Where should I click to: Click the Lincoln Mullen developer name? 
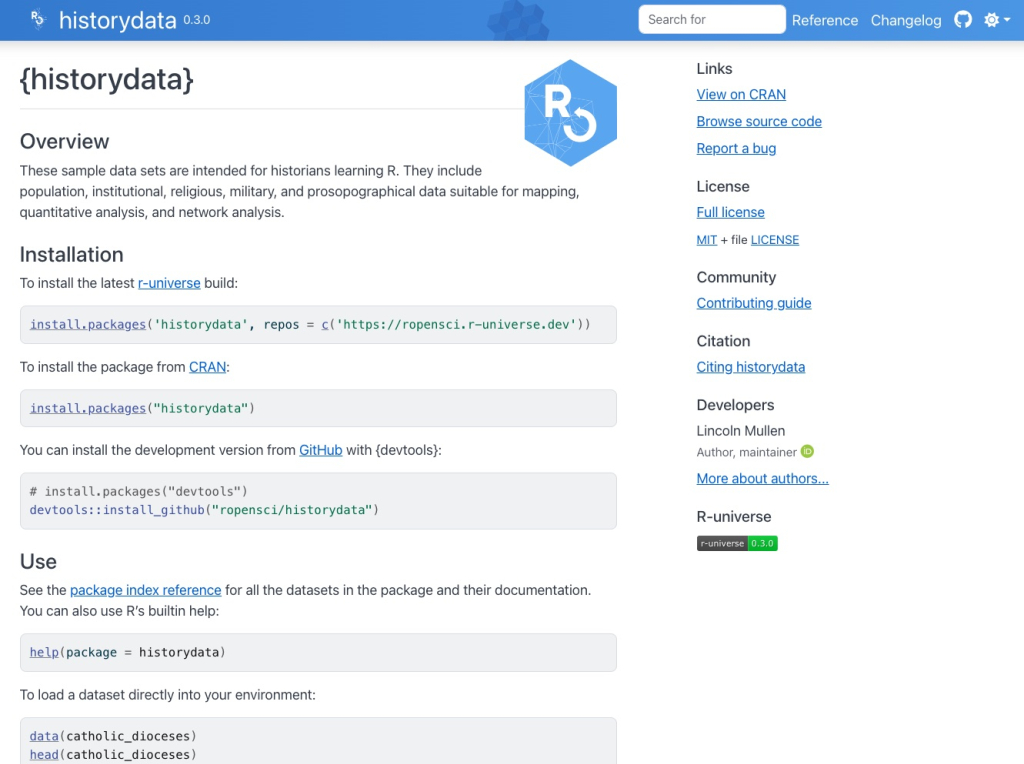(x=741, y=431)
